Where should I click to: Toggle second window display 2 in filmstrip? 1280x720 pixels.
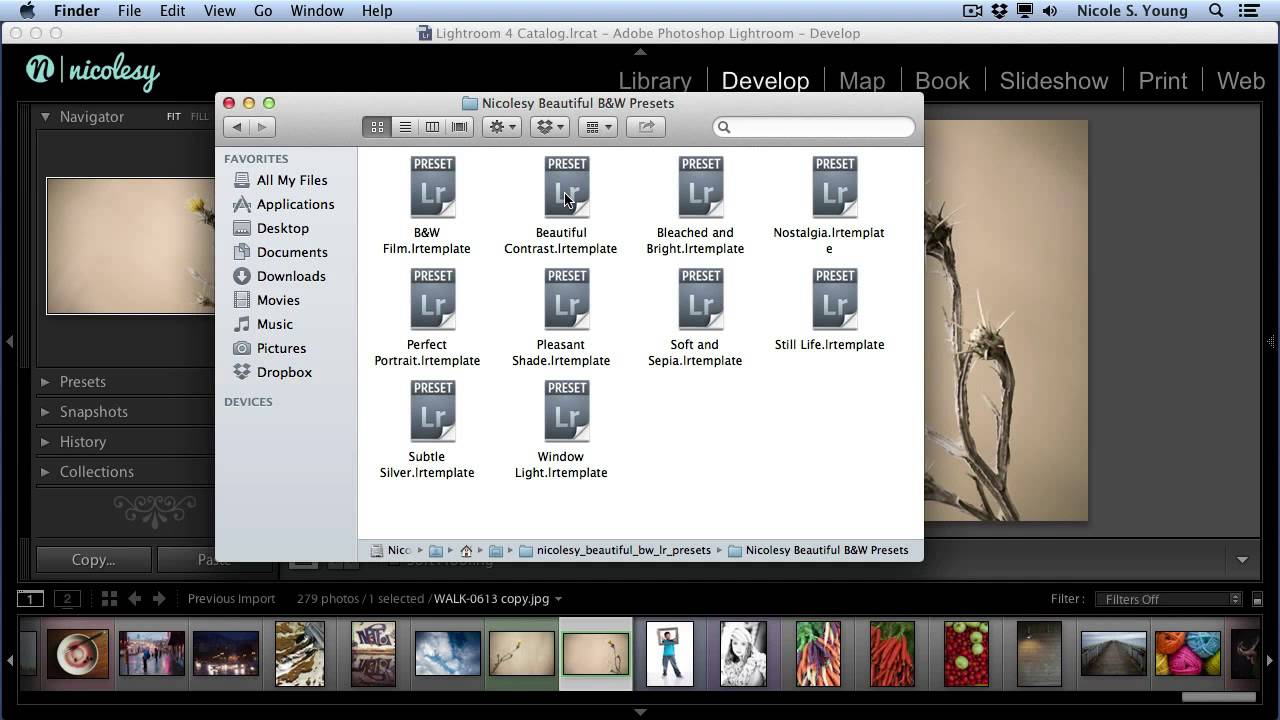(67, 599)
